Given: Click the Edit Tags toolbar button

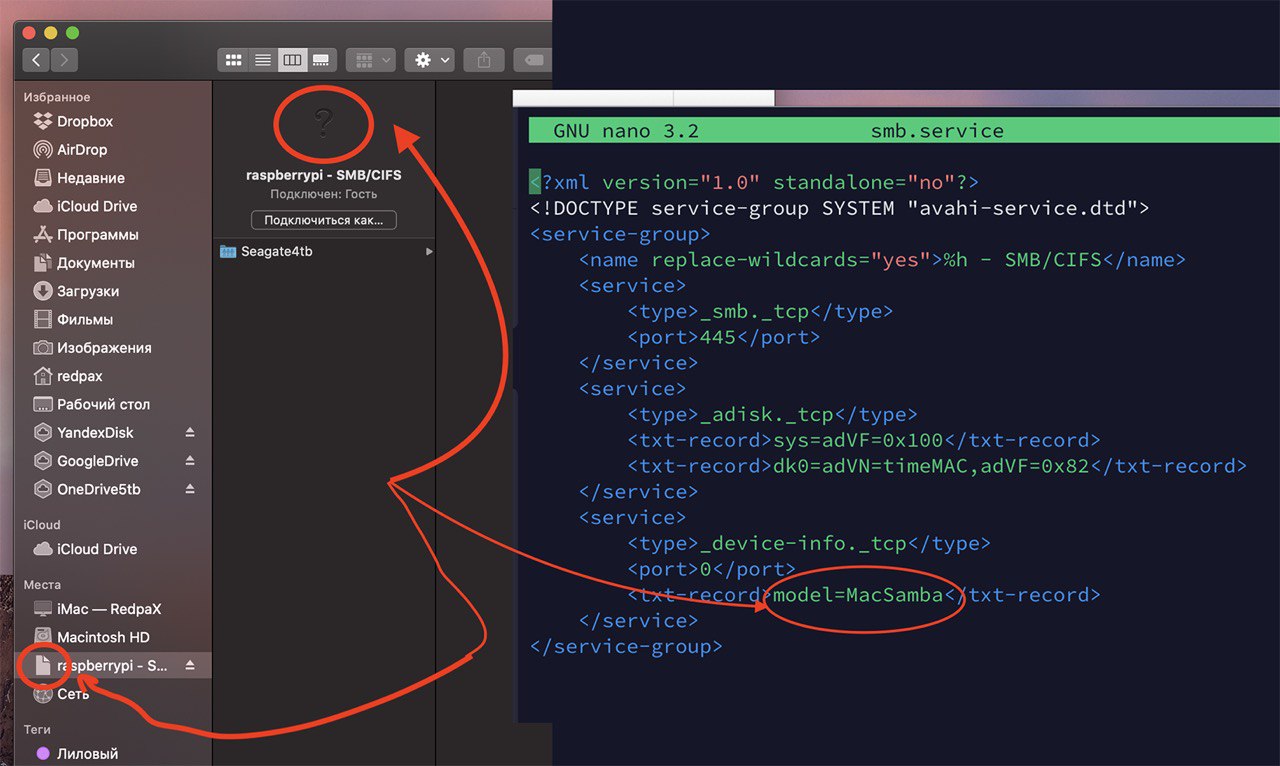Looking at the screenshot, I should coord(533,60).
